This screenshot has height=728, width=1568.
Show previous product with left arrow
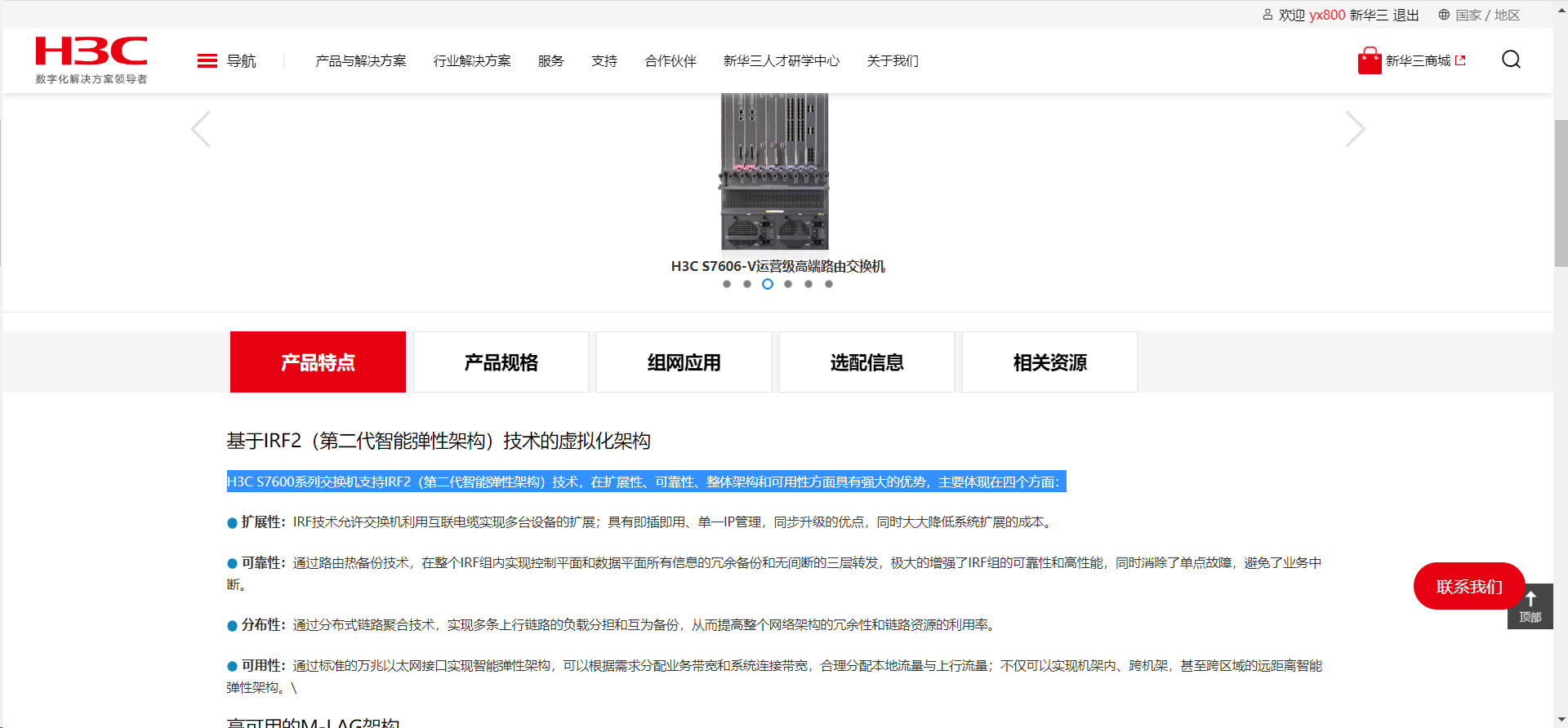click(x=201, y=129)
